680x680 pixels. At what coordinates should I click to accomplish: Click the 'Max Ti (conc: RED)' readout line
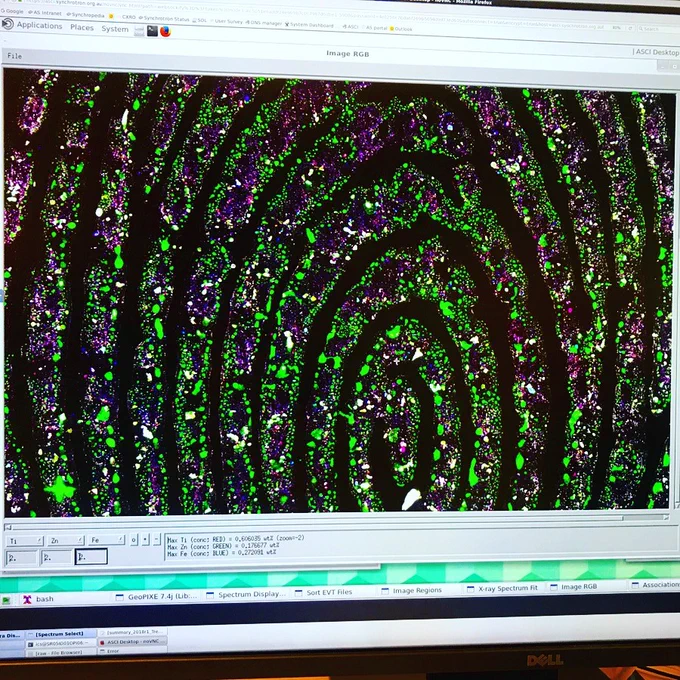pos(236,539)
